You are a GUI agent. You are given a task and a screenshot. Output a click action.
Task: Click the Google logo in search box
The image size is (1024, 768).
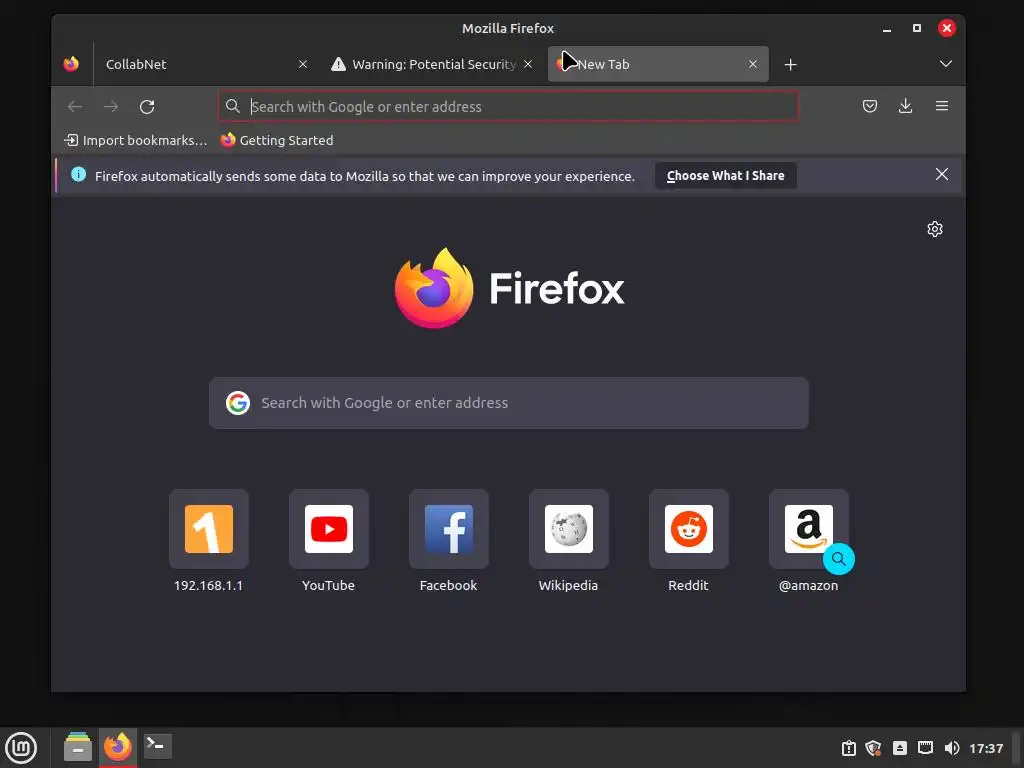[x=238, y=403]
